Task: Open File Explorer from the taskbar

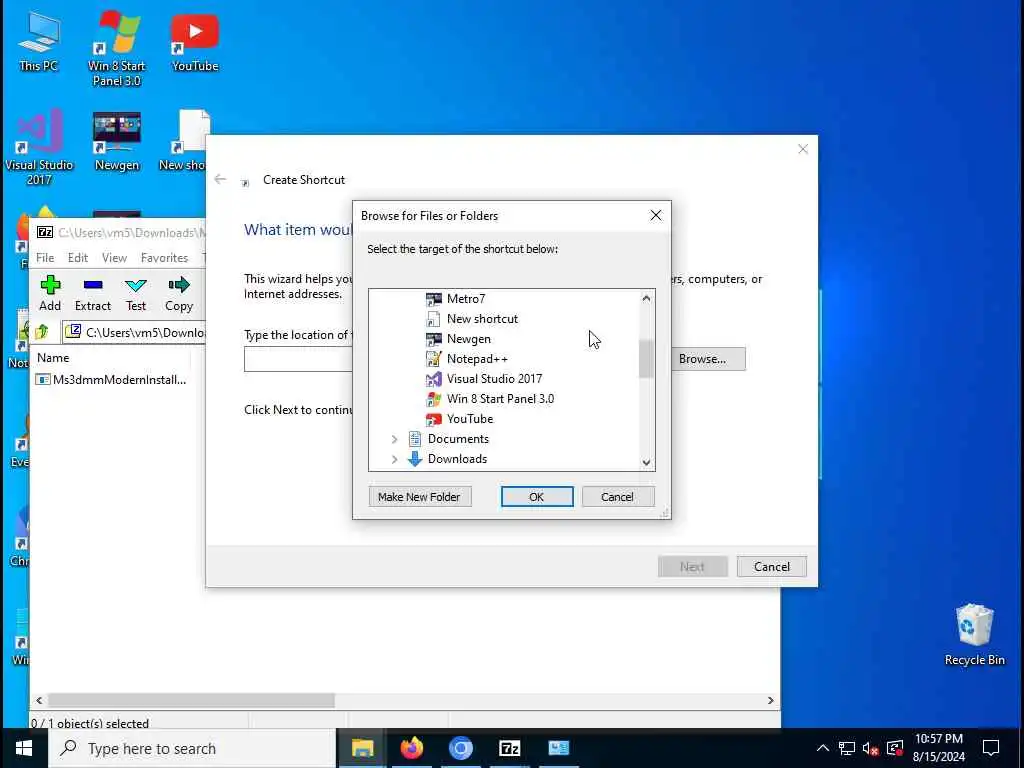Action: tap(362, 748)
